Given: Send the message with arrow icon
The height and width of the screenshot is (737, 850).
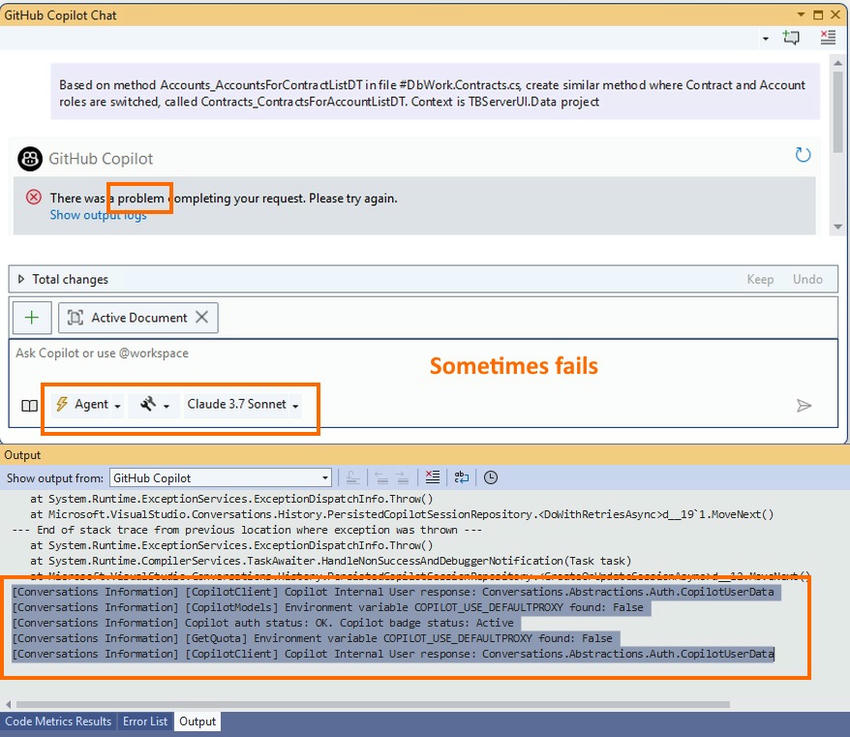Looking at the screenshot, I should pyautogui.click(x=803, y=405).
